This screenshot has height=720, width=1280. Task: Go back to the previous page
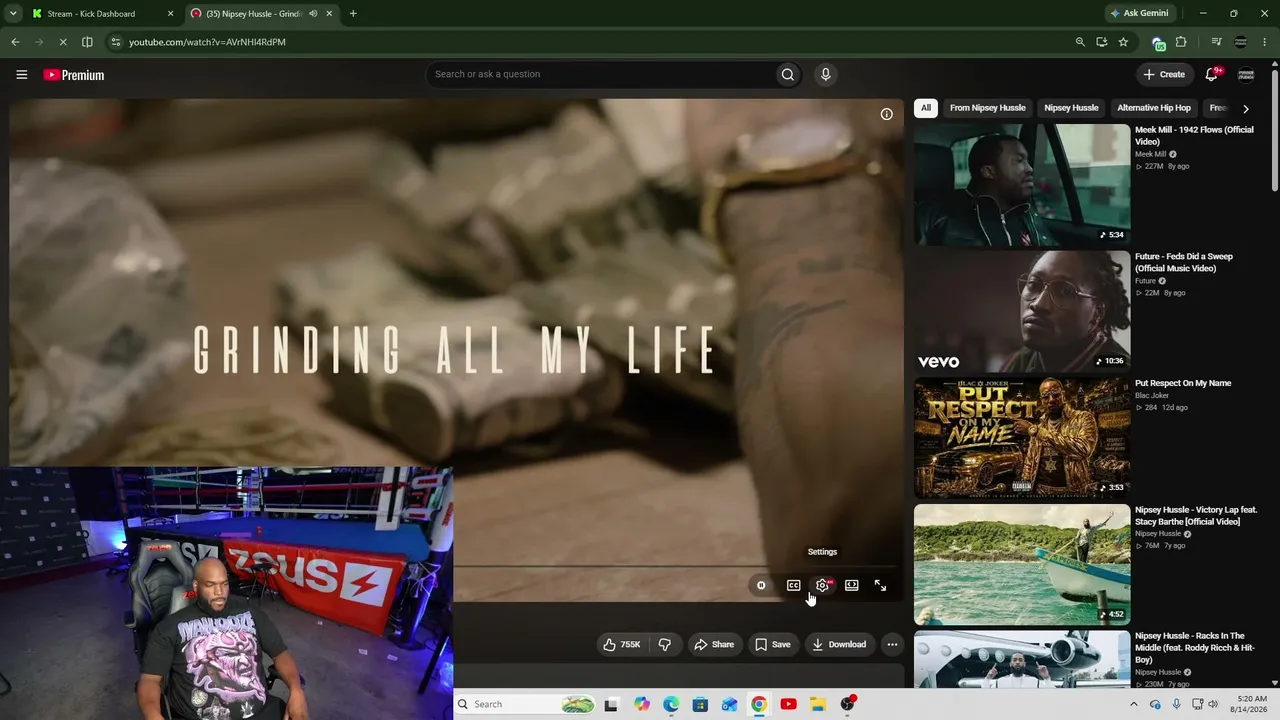click(15, 42)
